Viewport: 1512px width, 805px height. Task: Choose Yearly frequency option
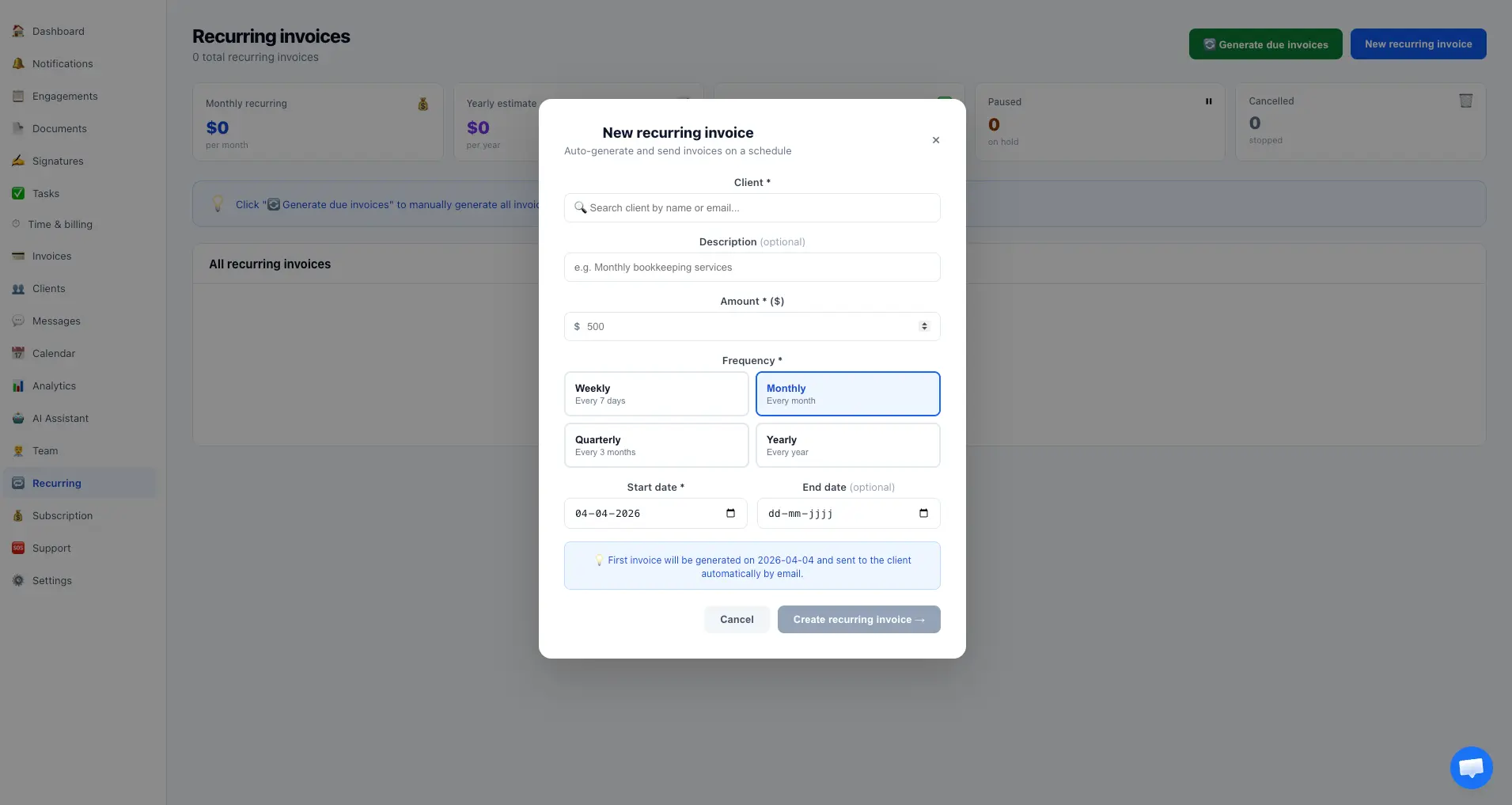click(847, 445)
